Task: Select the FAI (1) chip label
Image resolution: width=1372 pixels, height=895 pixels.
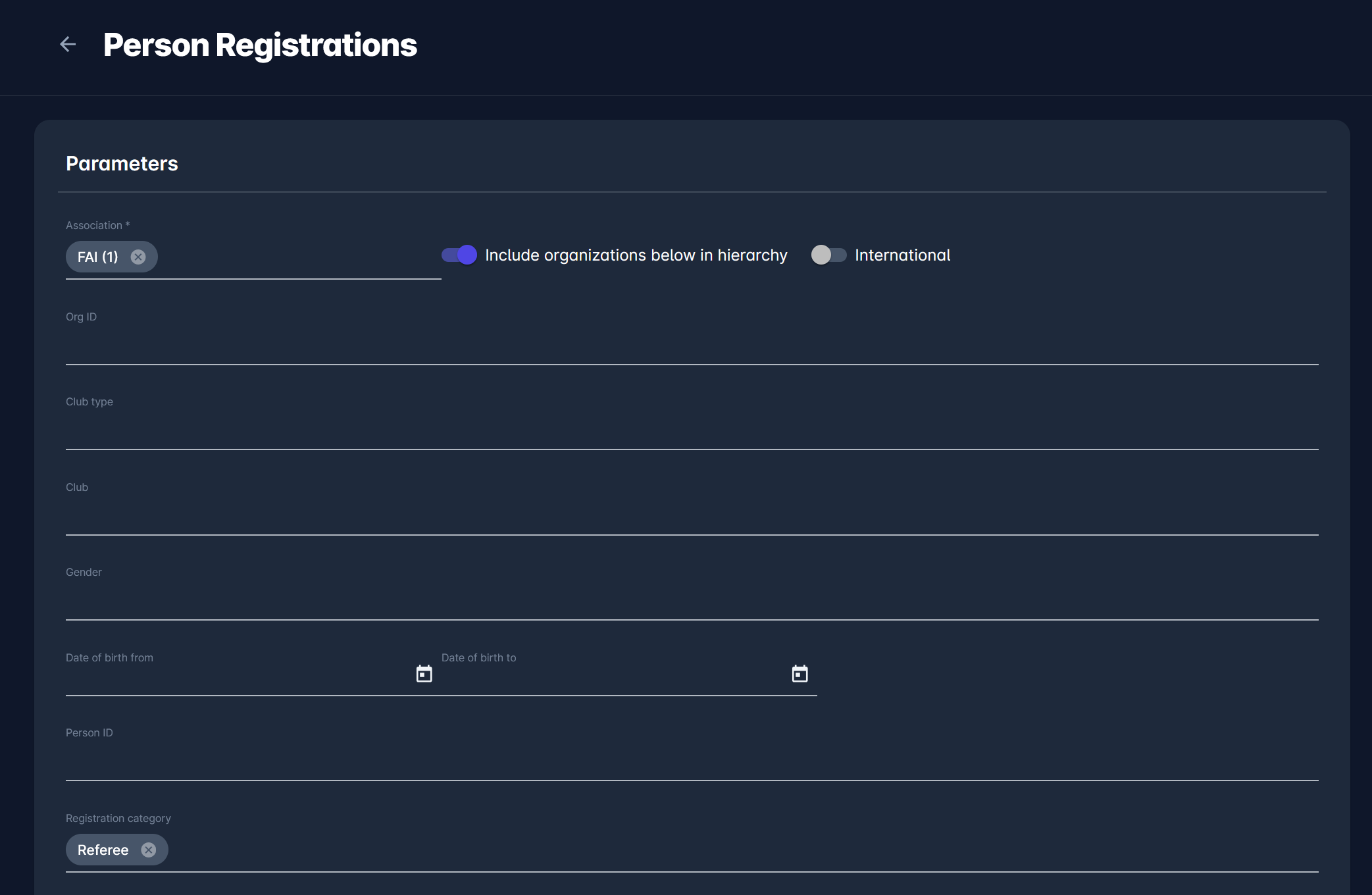Action: click(98, 257)
